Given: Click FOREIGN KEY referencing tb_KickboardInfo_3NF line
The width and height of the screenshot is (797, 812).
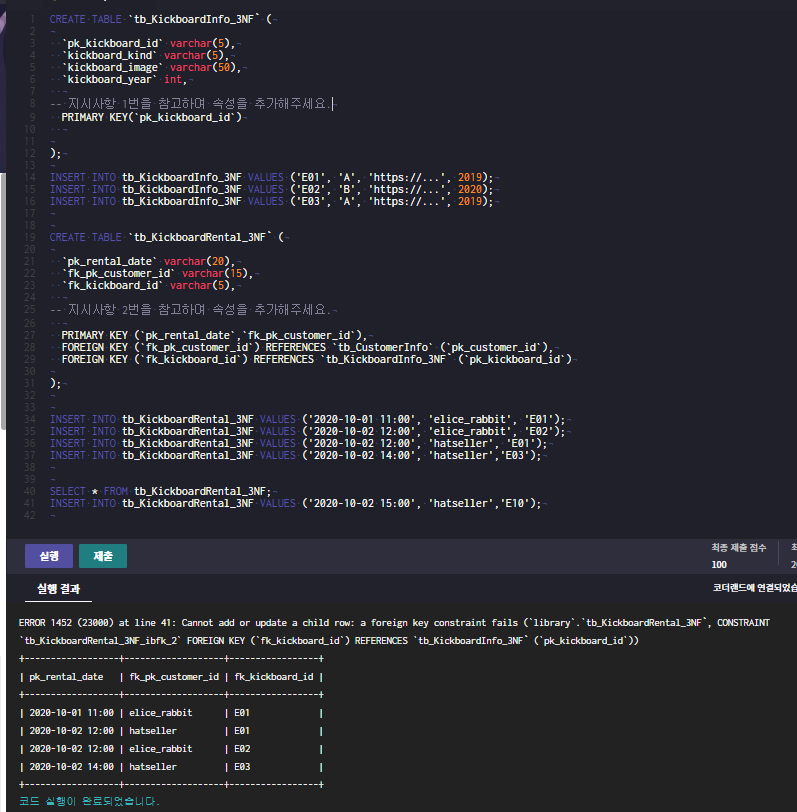Looking at the screenshot, I should [x=316, y=359].
